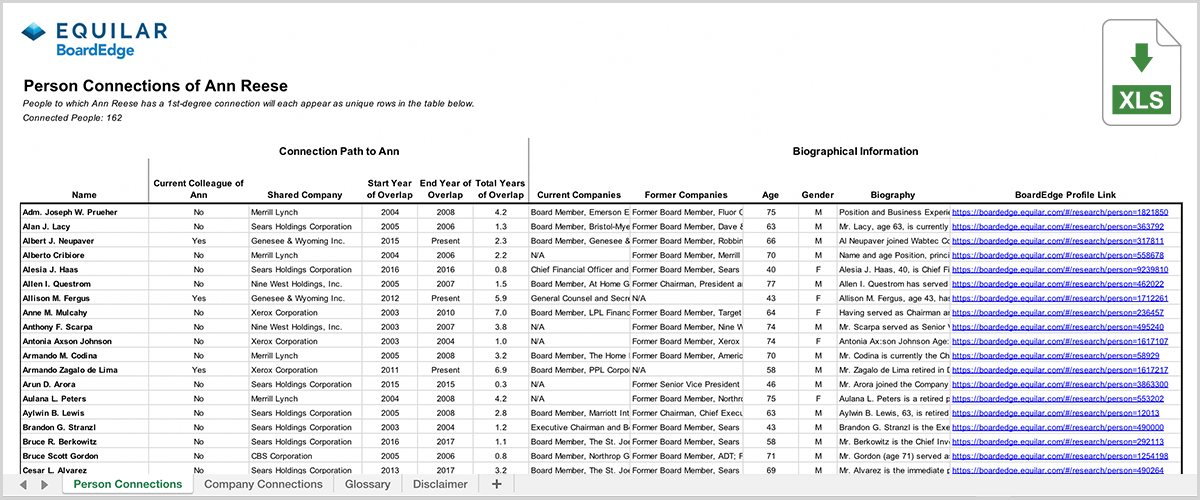The height and width of the screenshot is (500, 1200).
Task: Click the Gender column header
Action: pos(818,195)
